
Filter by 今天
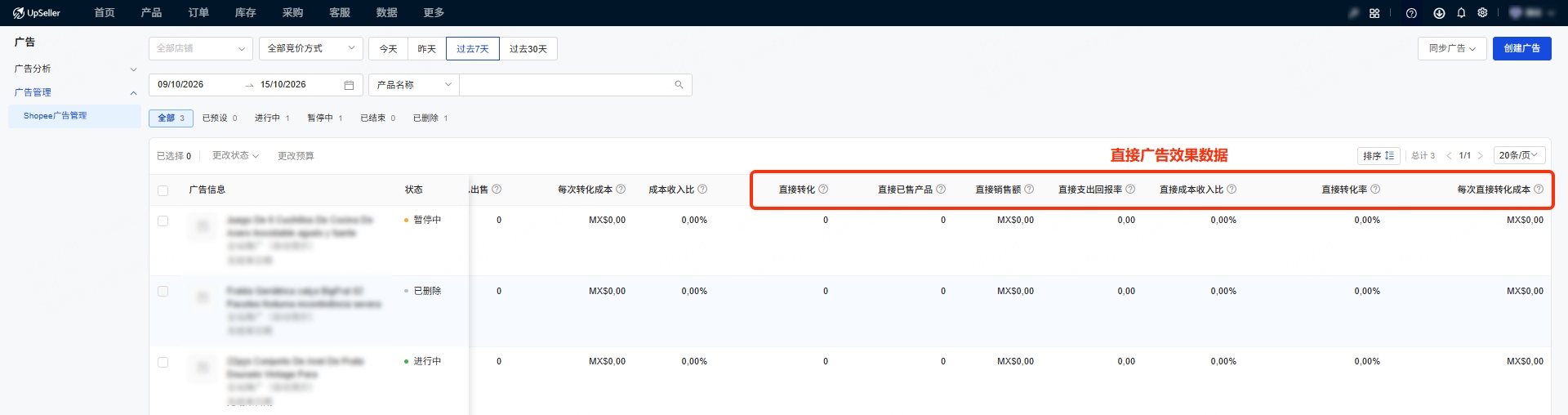click(388, 49)
